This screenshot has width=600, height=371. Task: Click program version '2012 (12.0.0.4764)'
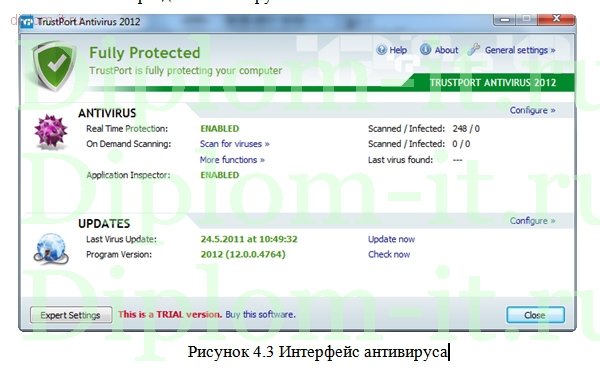tap(243, 254)
